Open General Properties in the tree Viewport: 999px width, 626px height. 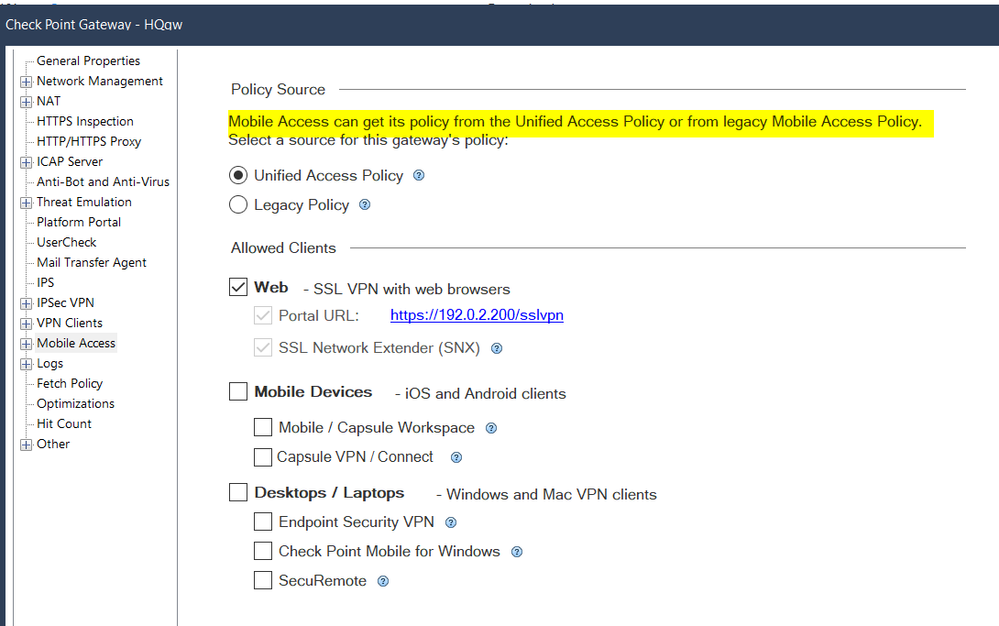(89, 60)
